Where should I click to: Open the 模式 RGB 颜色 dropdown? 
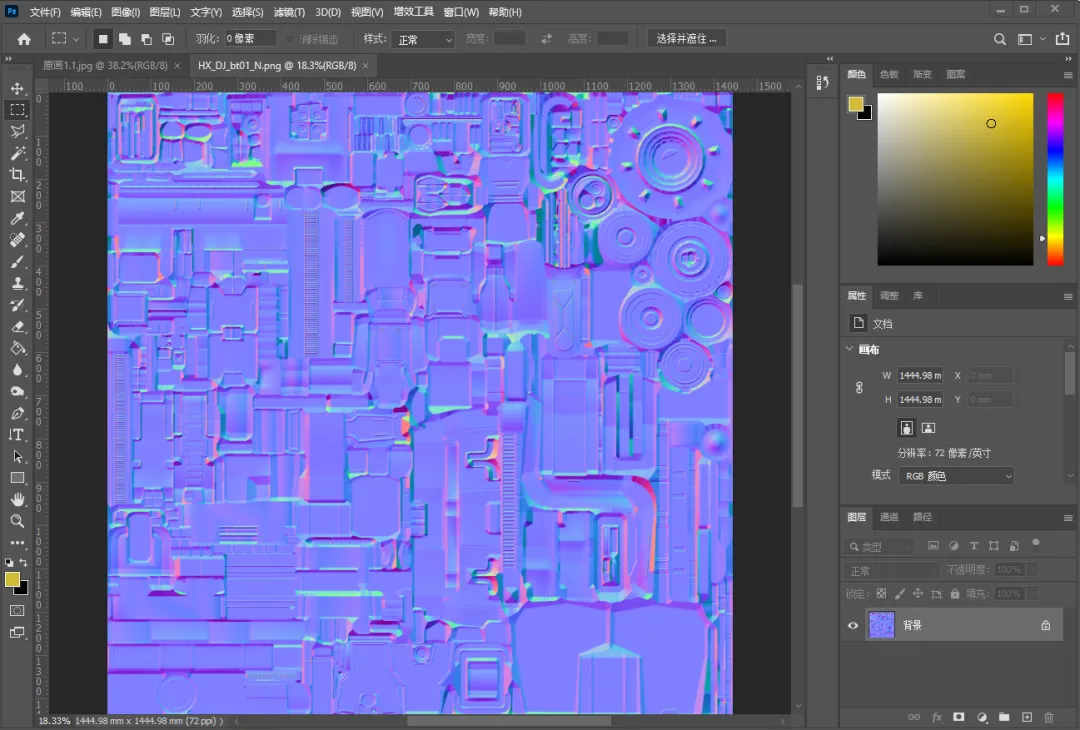956,476
